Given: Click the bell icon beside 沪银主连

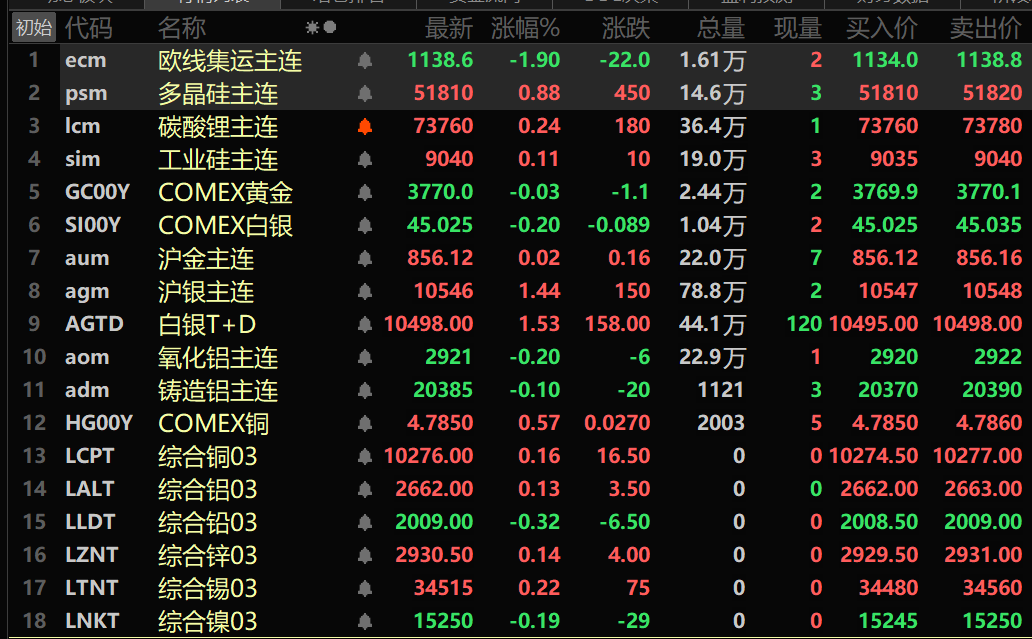Looking at the screenshot, I should click(365, 292).
